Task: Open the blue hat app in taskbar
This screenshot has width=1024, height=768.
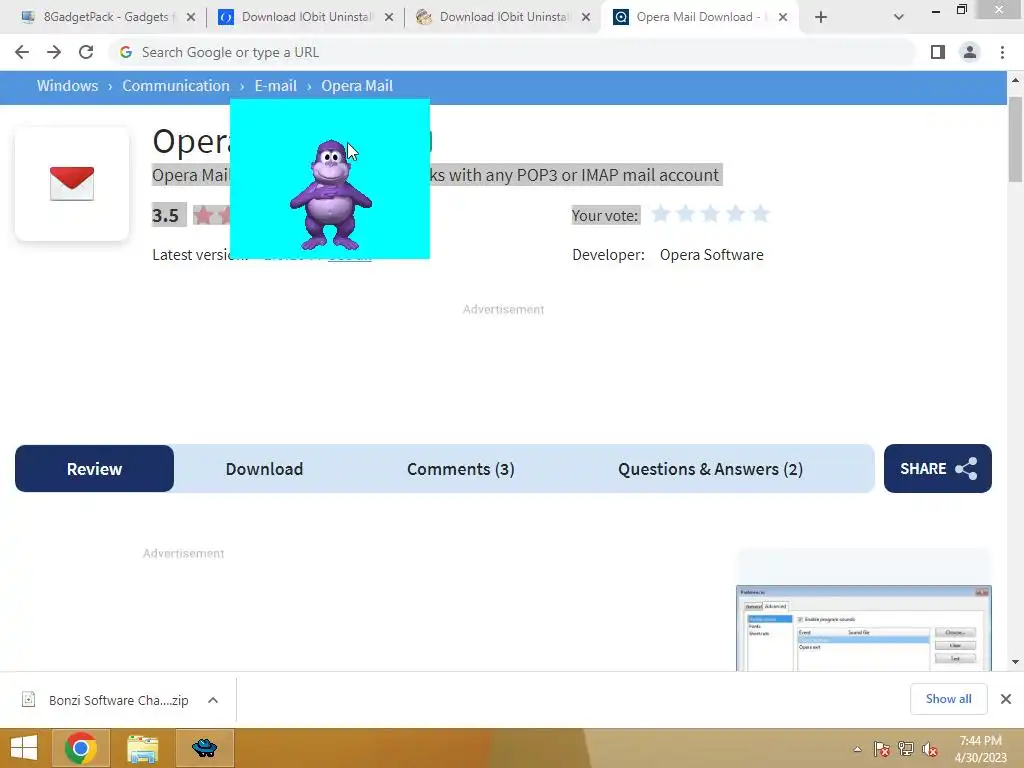Action: [204, 748]
